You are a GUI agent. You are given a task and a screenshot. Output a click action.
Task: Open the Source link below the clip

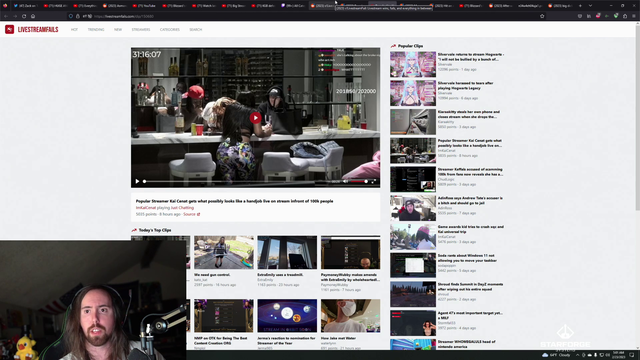(189, 214)
